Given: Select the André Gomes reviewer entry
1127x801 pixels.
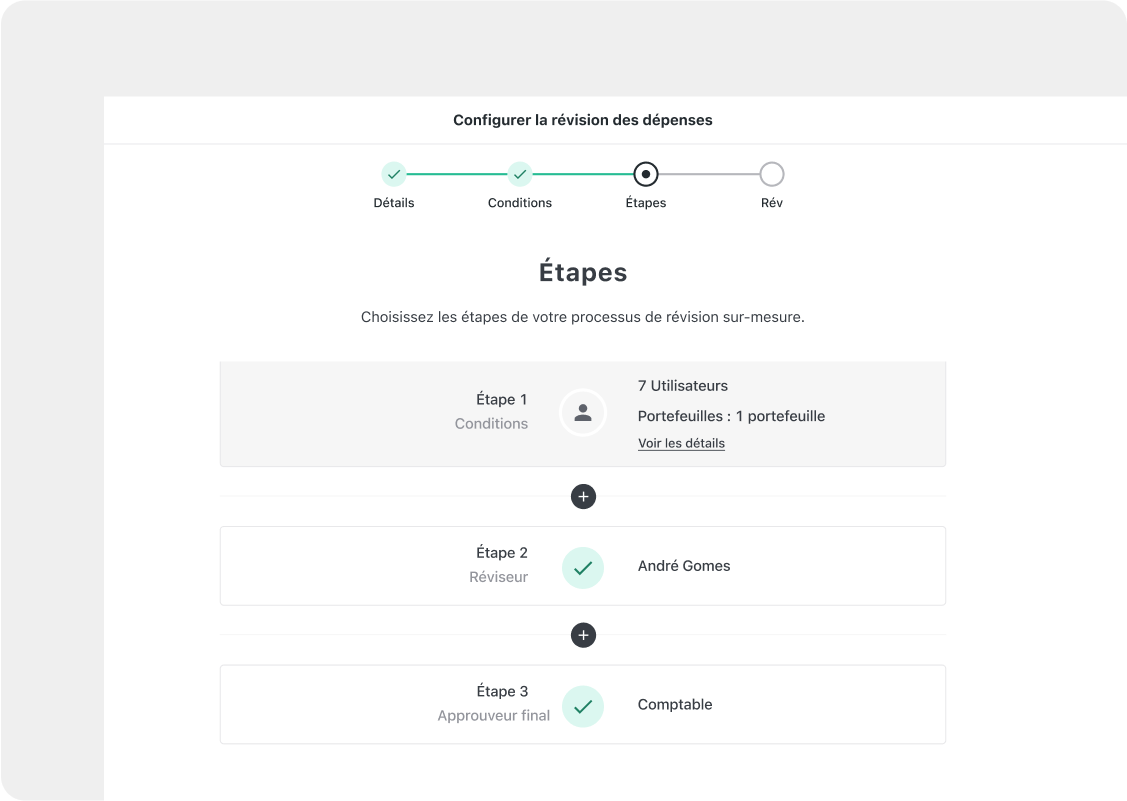Looking at the screenshot, I should coord(684,566).
